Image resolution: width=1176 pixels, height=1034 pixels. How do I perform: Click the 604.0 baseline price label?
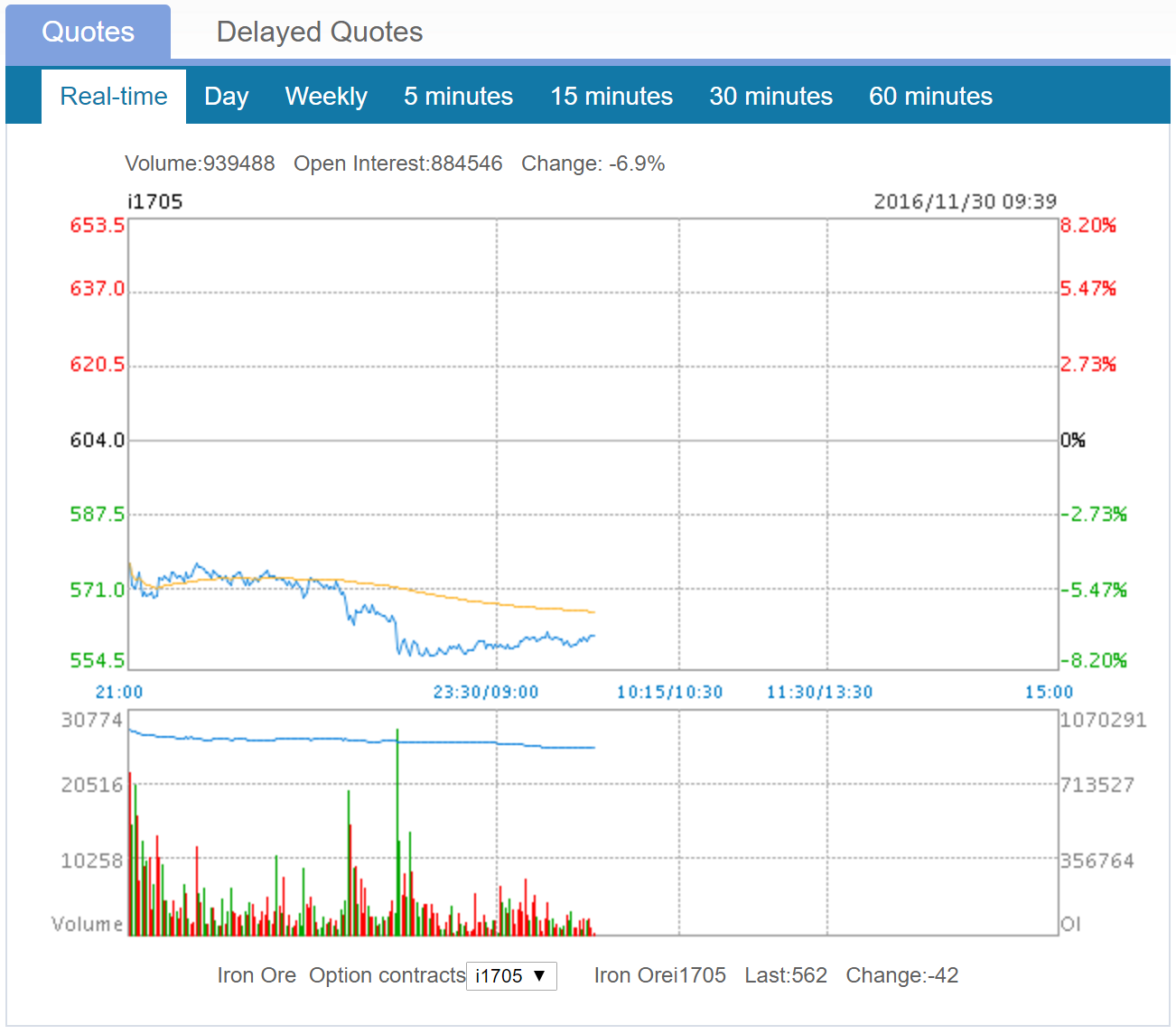(97, 440)
